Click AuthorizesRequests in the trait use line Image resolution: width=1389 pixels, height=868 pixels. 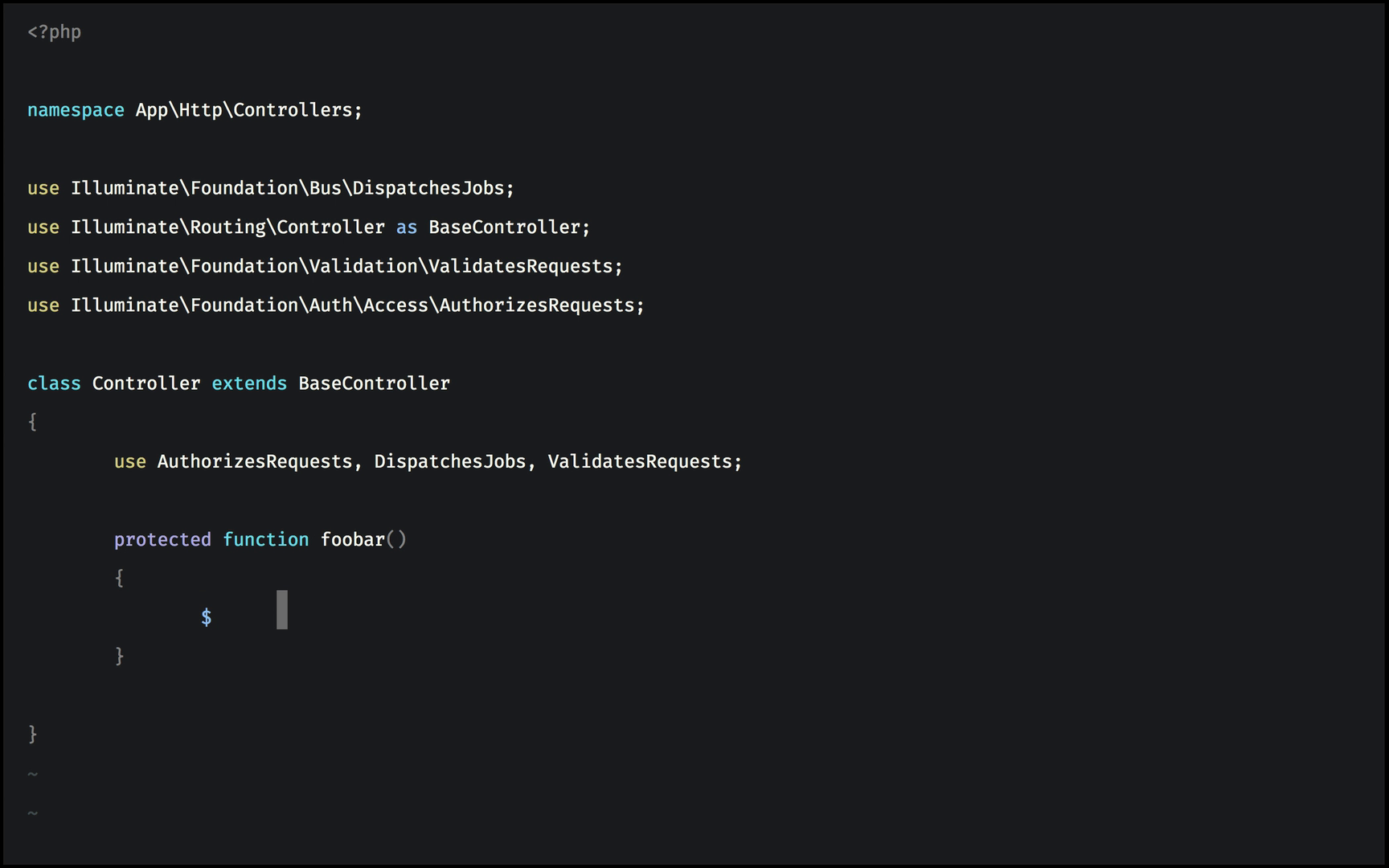255,461
